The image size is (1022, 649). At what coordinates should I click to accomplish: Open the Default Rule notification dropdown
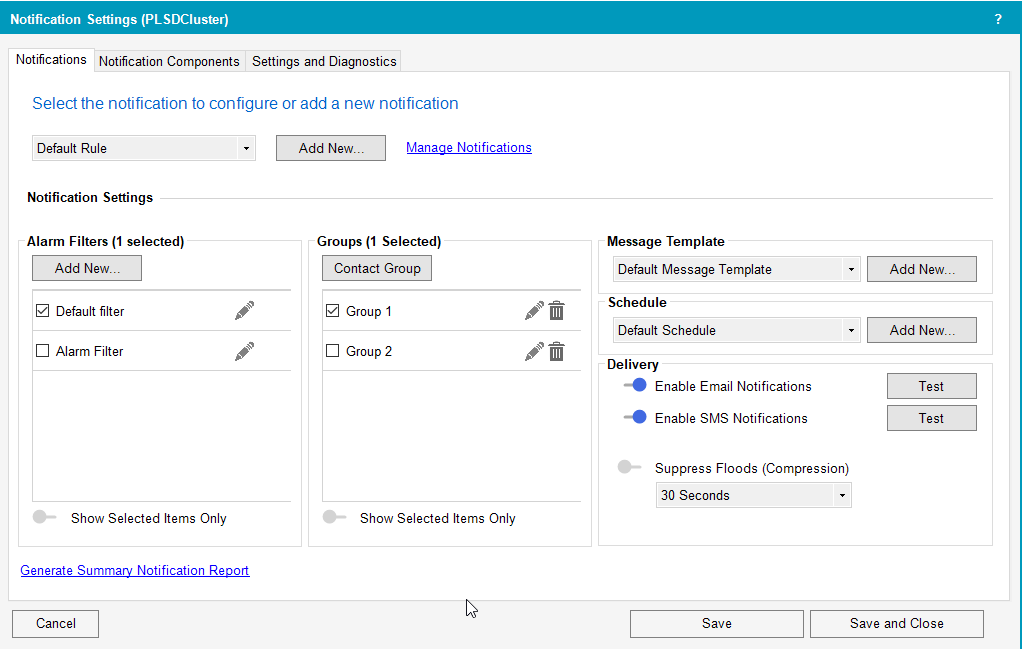coord(144,148)
